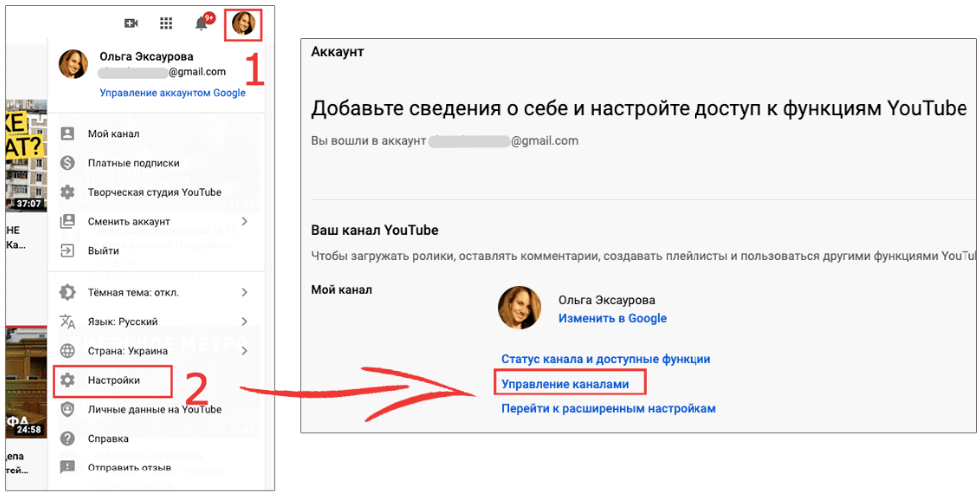Click the create video camera icon
This screenshot has height=498, width=979.
coord(131,24)
